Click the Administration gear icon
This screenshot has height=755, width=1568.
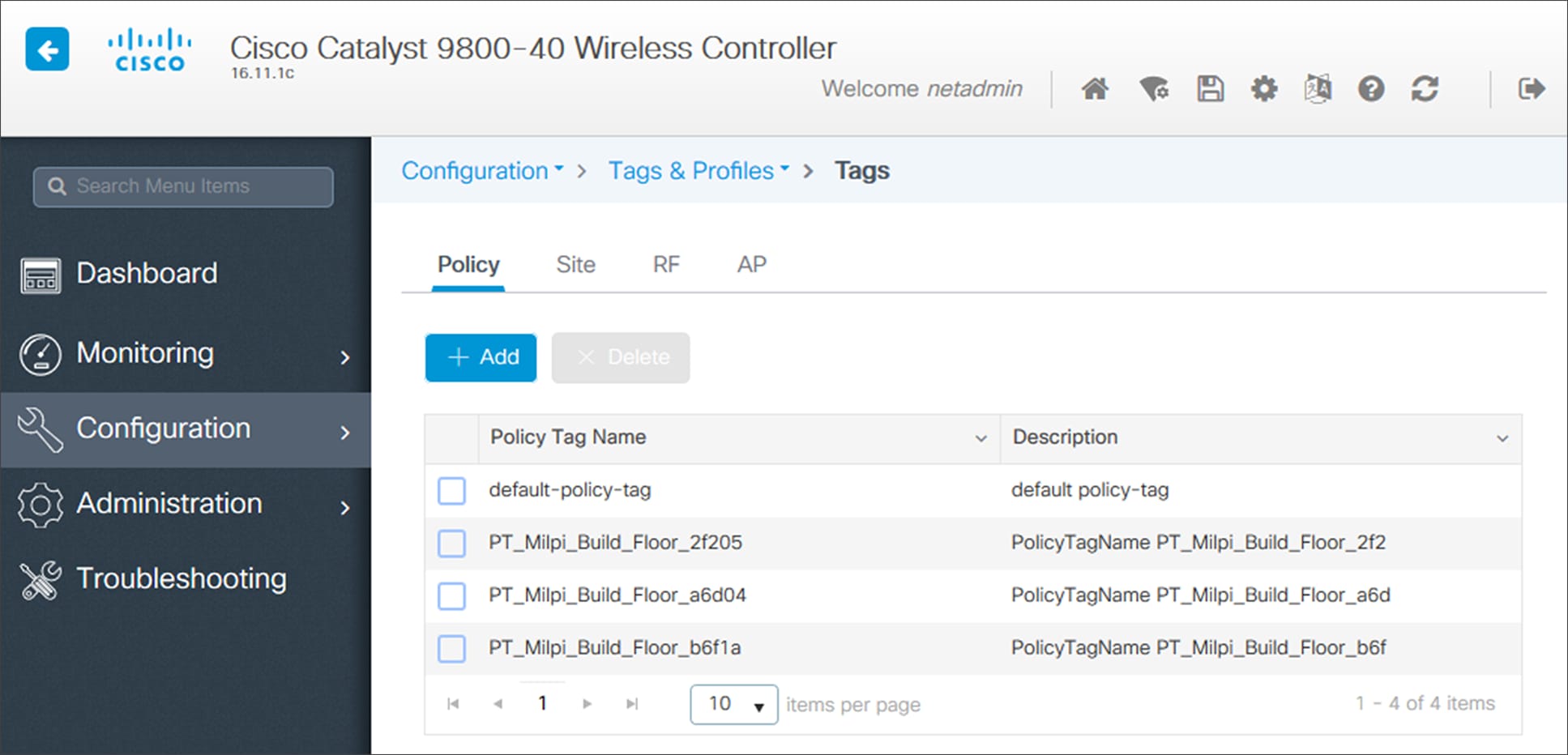click(41, 505)
